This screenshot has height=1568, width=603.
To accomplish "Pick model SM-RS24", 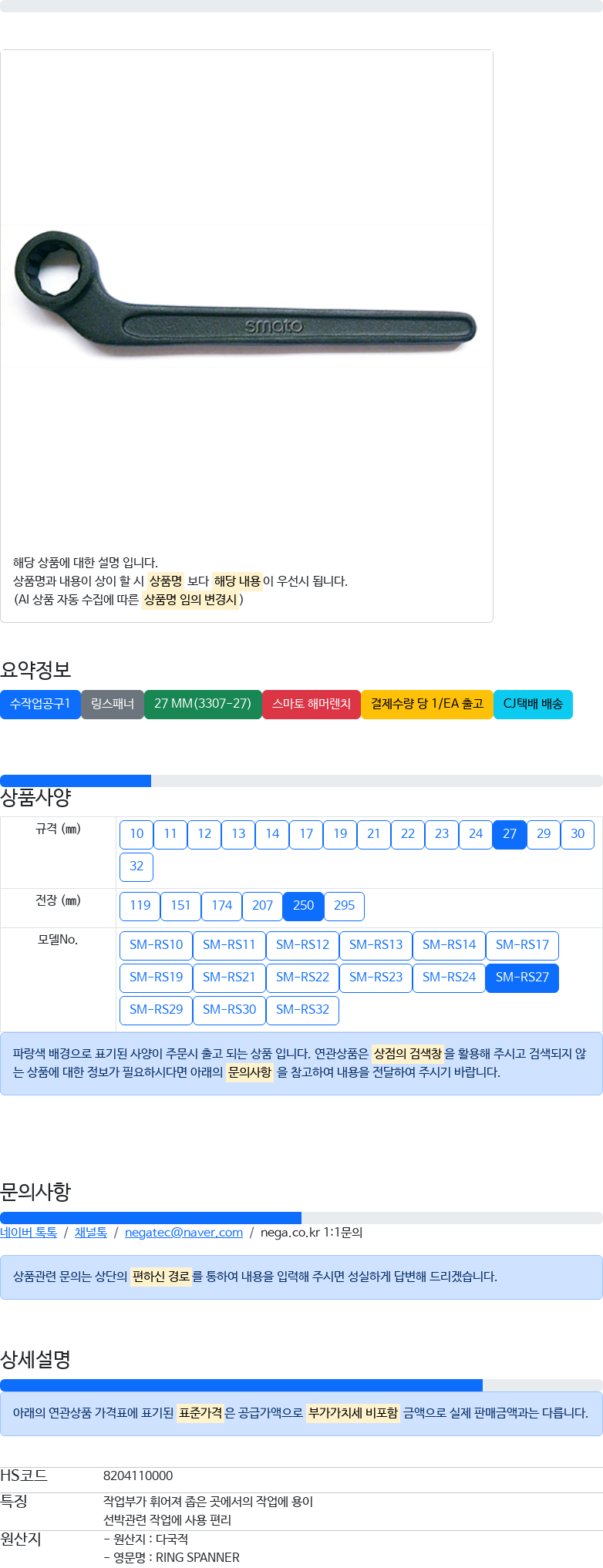I will click(x=449, y=978).
